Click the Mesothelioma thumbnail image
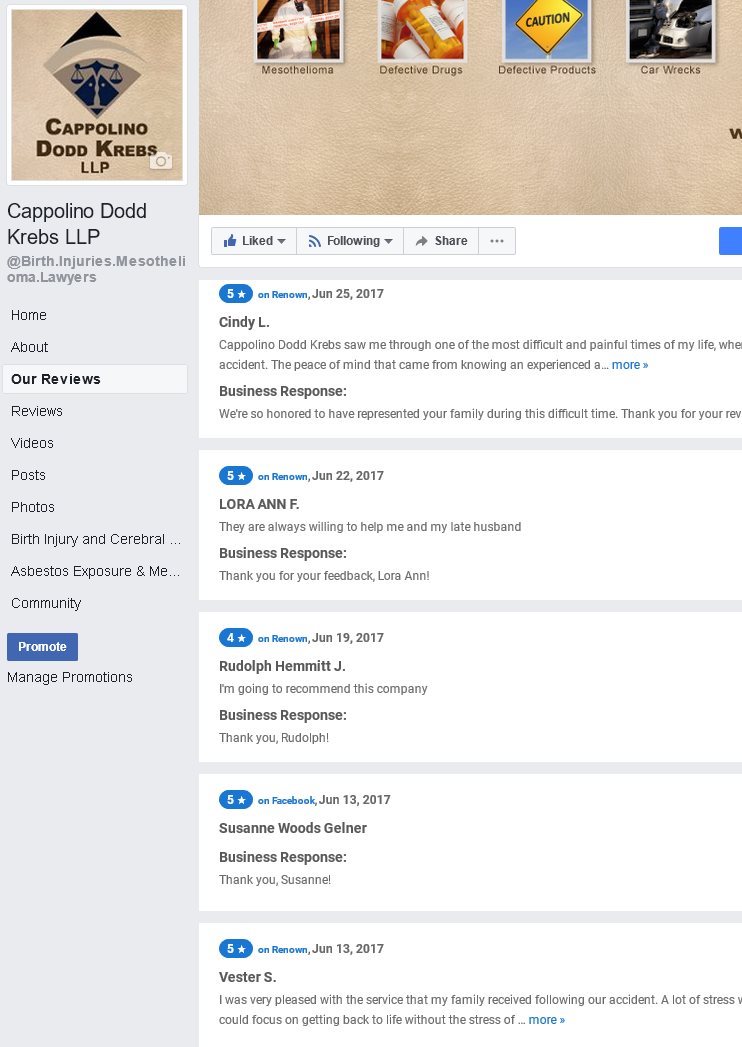This screenshot has height=1047, width=742. coord(299,29)
